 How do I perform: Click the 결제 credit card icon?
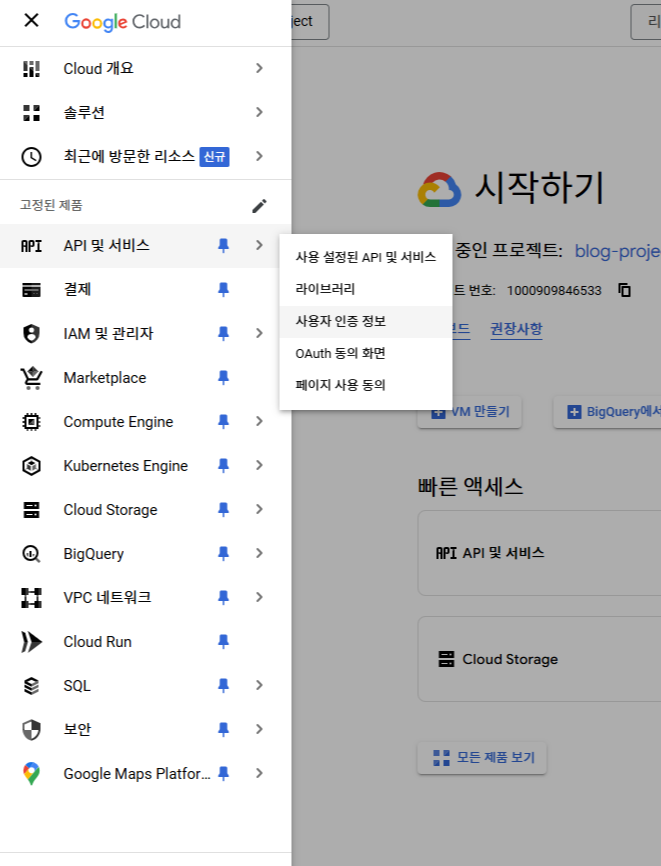(31, 289)
